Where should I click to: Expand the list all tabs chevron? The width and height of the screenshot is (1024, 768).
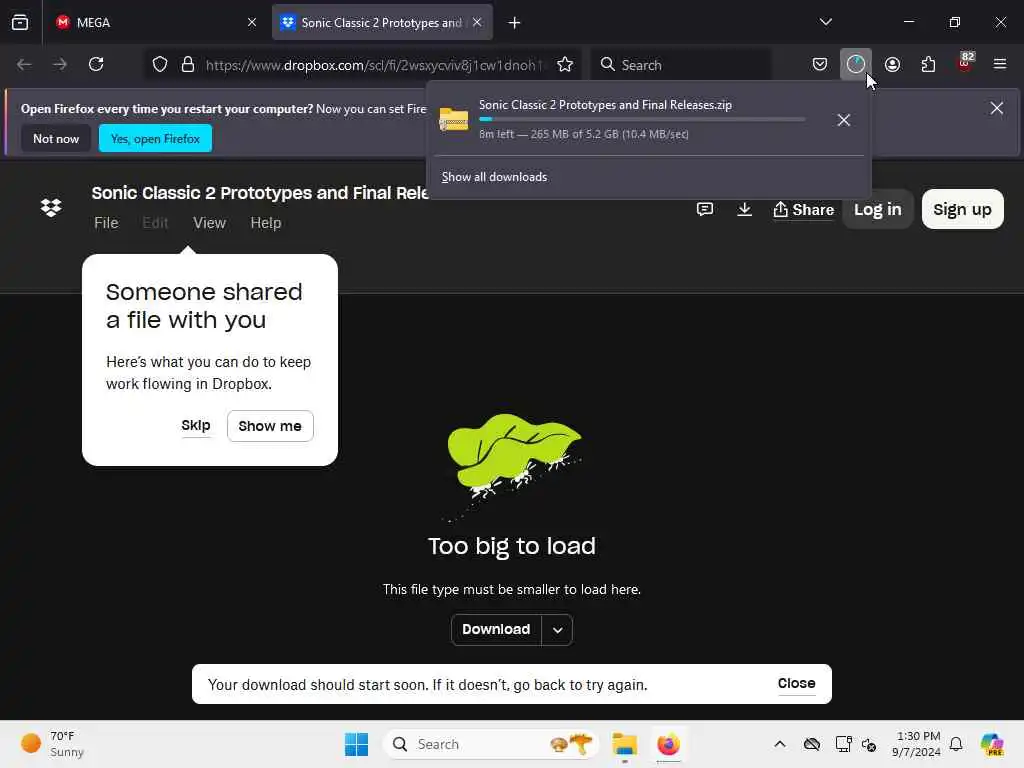click(x=825, y=22)
